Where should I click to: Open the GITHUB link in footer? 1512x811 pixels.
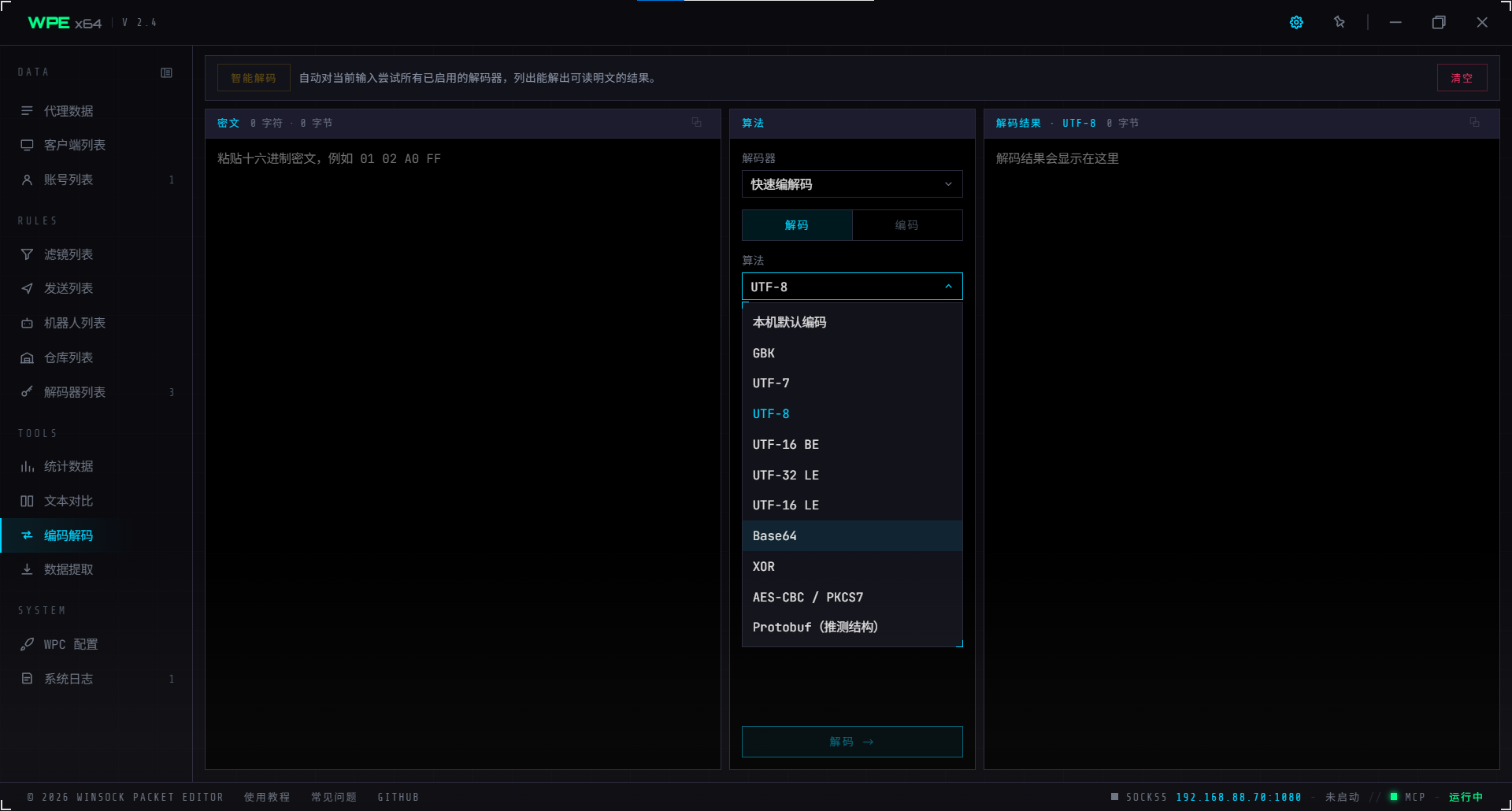[x=398, y=797]
